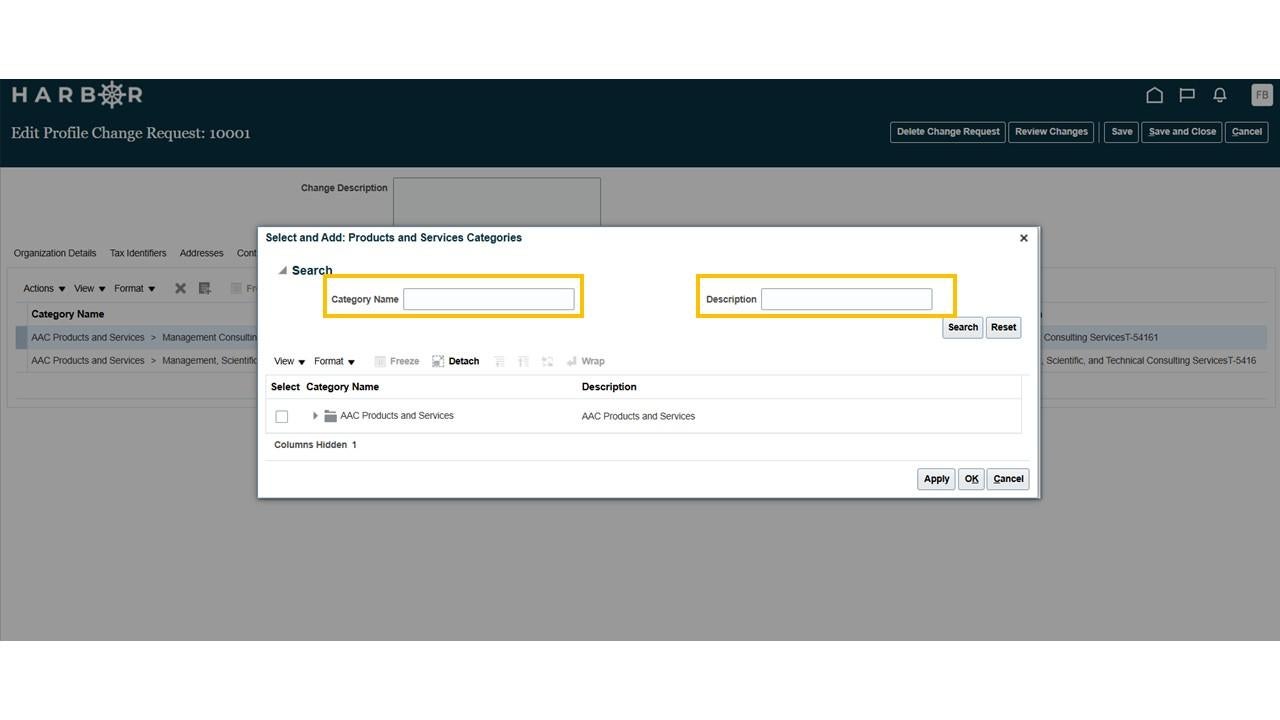
Task: Switch to the Organization Details tab
Action: [55, 253]
